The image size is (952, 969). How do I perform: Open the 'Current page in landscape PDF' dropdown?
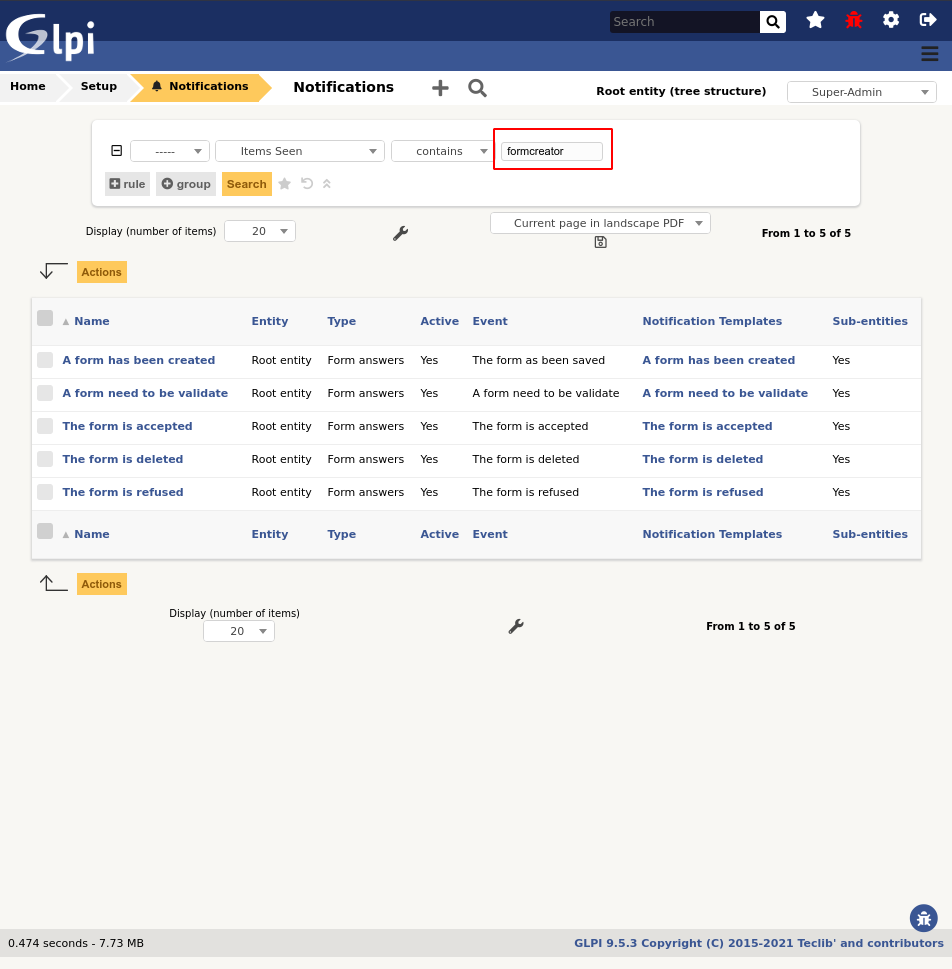coord(599,223)
